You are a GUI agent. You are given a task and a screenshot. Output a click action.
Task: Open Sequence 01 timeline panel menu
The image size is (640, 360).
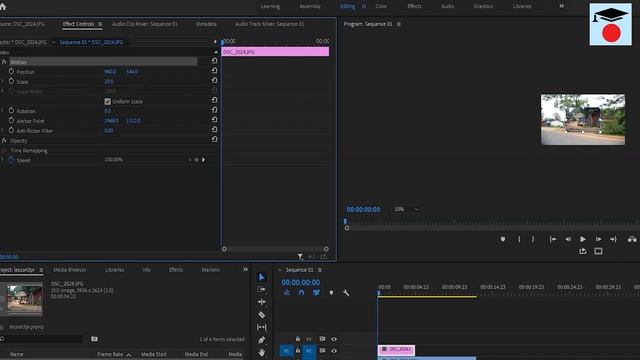[320, 270]
